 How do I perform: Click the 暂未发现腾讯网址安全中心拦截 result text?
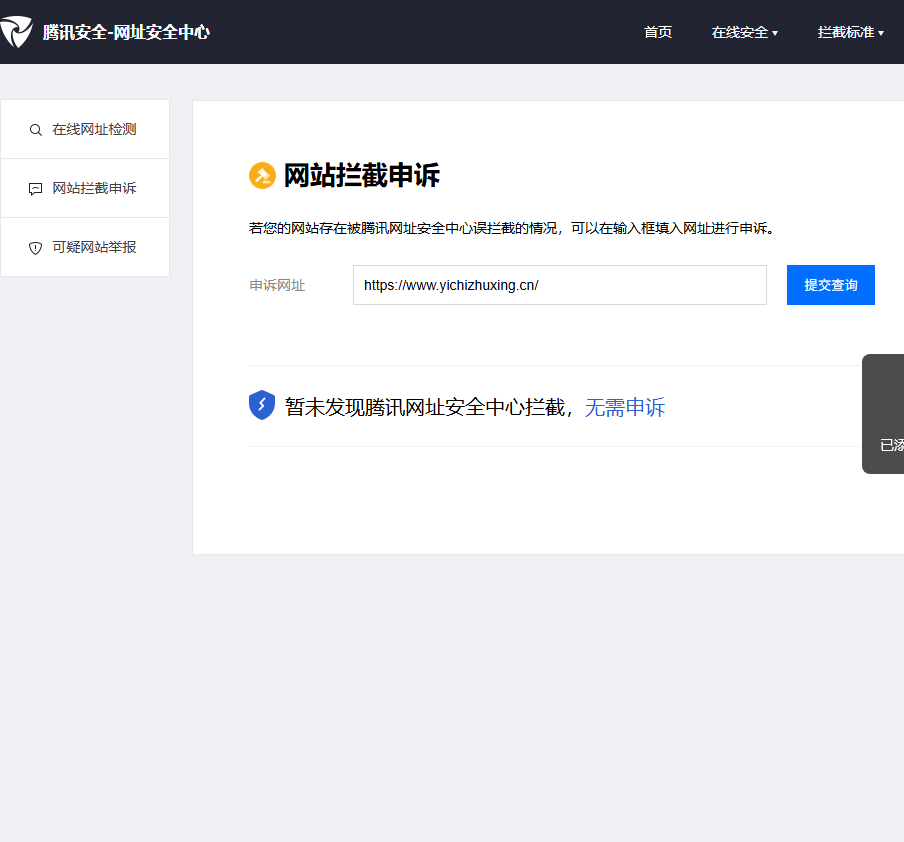point(425,407)
